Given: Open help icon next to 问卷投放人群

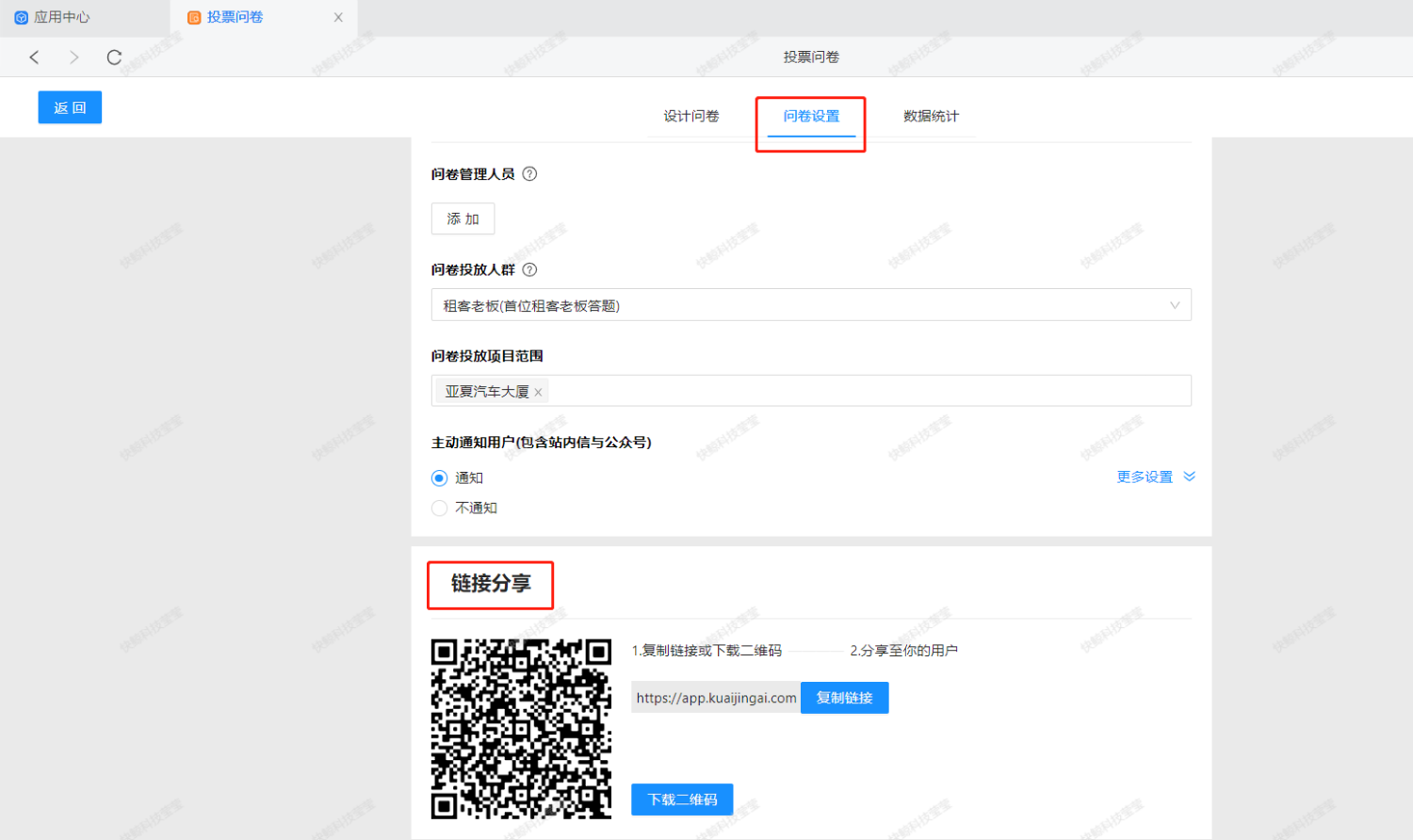Looking at the screenshot, I should 529,270.
